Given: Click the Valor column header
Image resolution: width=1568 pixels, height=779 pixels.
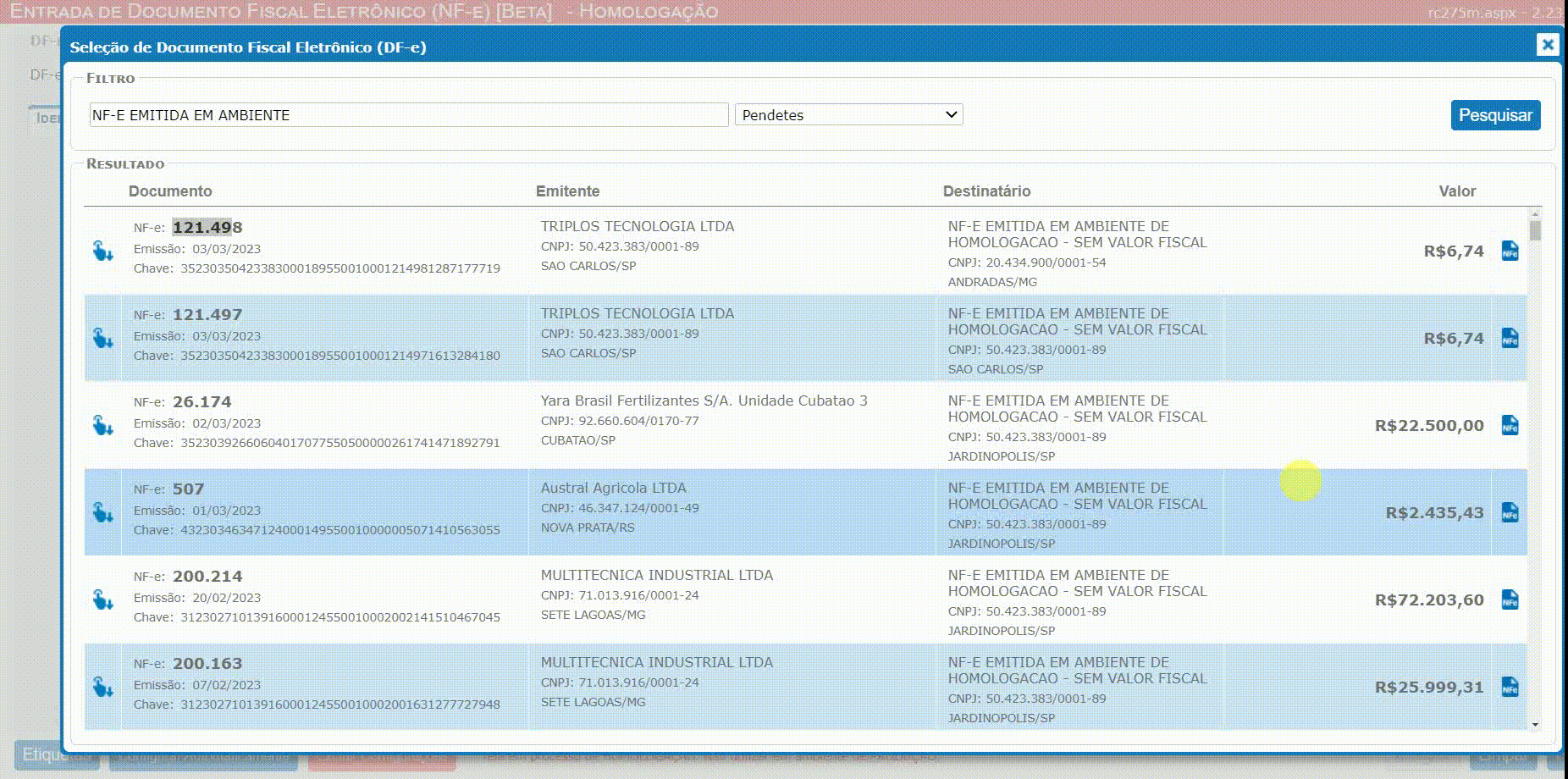Looking at the screenshot, I should coord(1457,191).
